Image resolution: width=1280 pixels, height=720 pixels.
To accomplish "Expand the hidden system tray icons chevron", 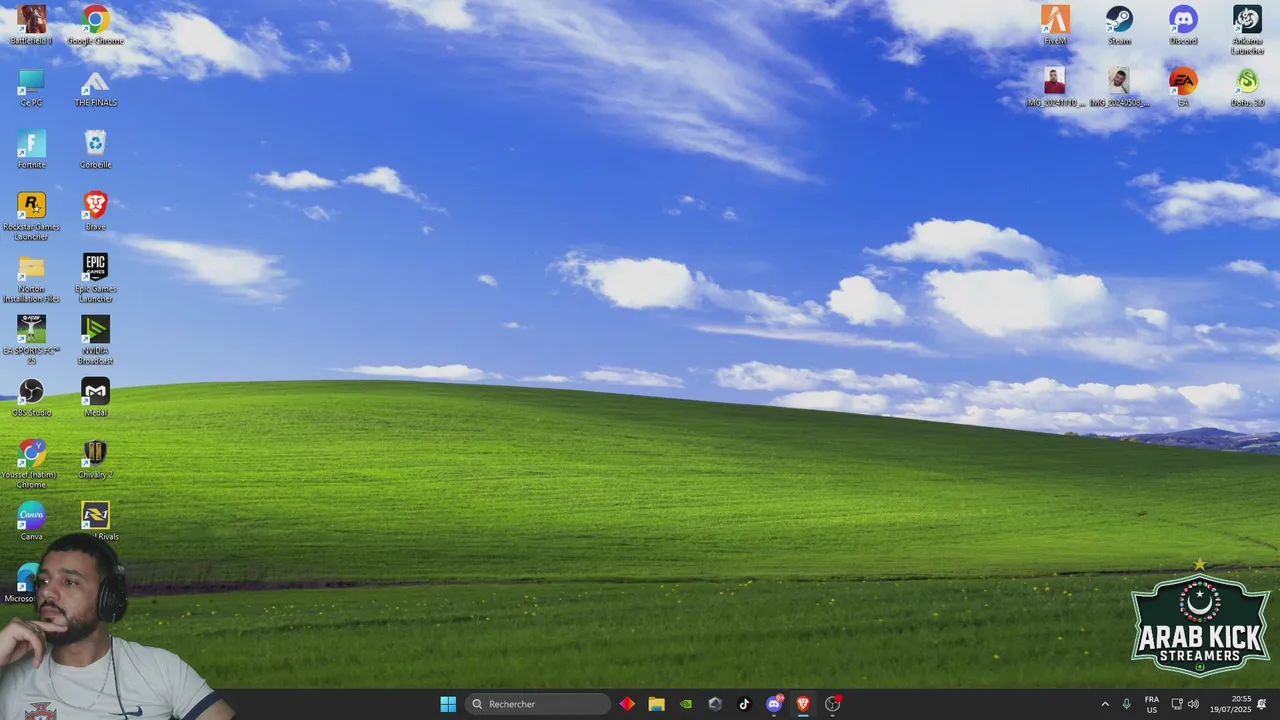I will [x=1105, y=704].
